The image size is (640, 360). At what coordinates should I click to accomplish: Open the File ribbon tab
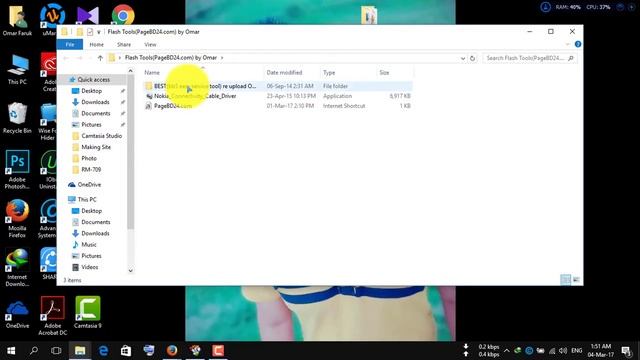(70, 44)
